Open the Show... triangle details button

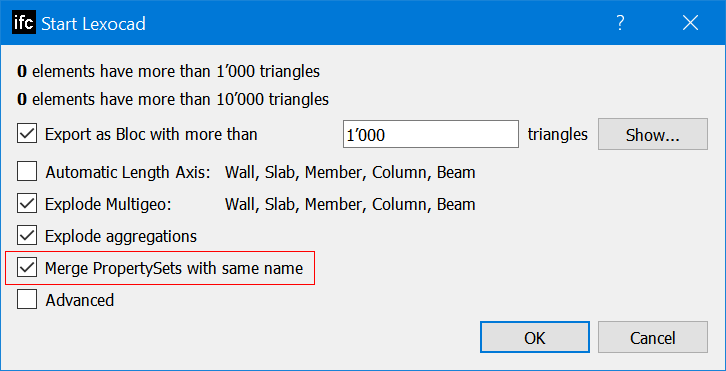coord(652,135)
